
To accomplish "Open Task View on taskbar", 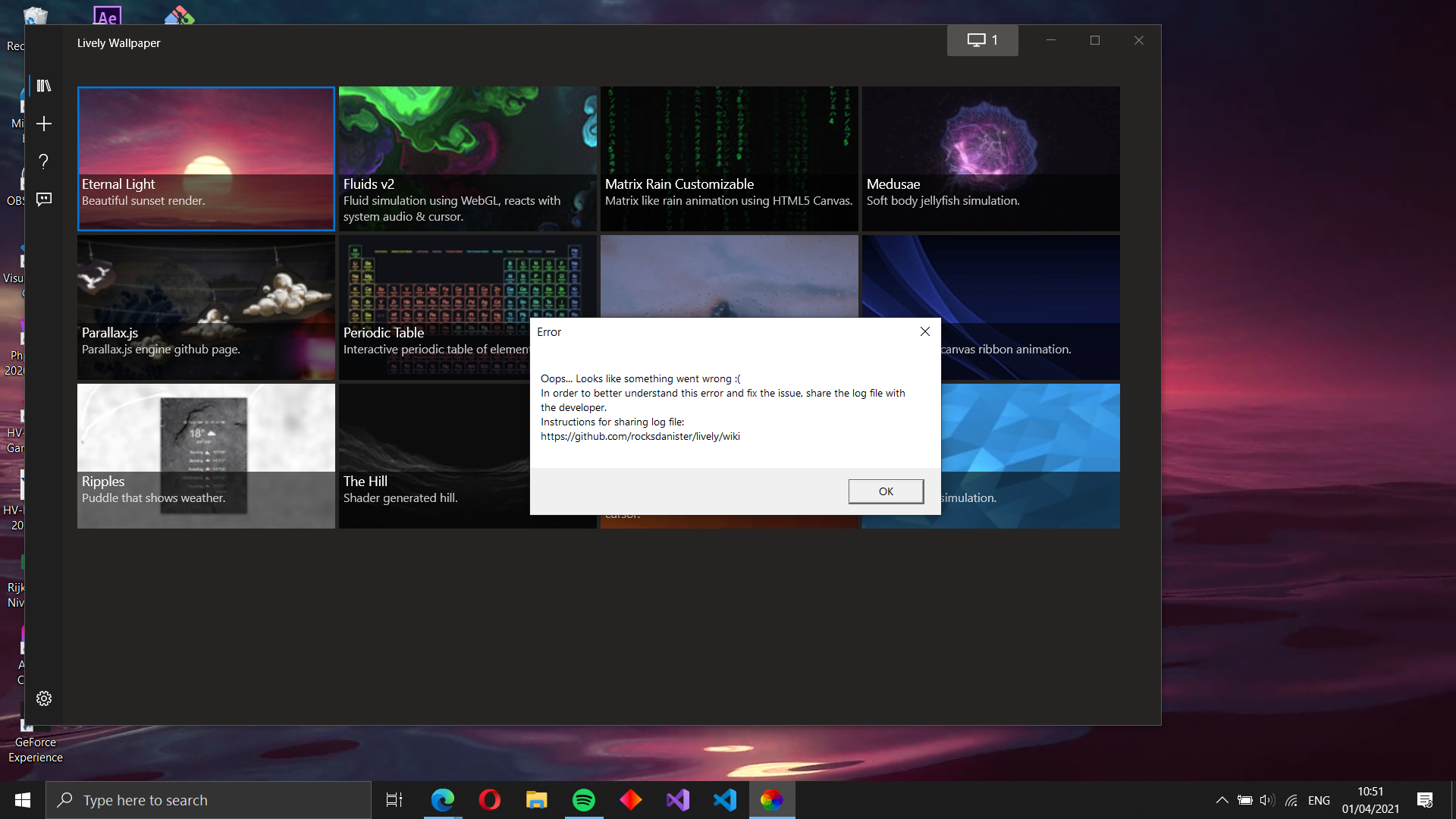I will point(394,800).
